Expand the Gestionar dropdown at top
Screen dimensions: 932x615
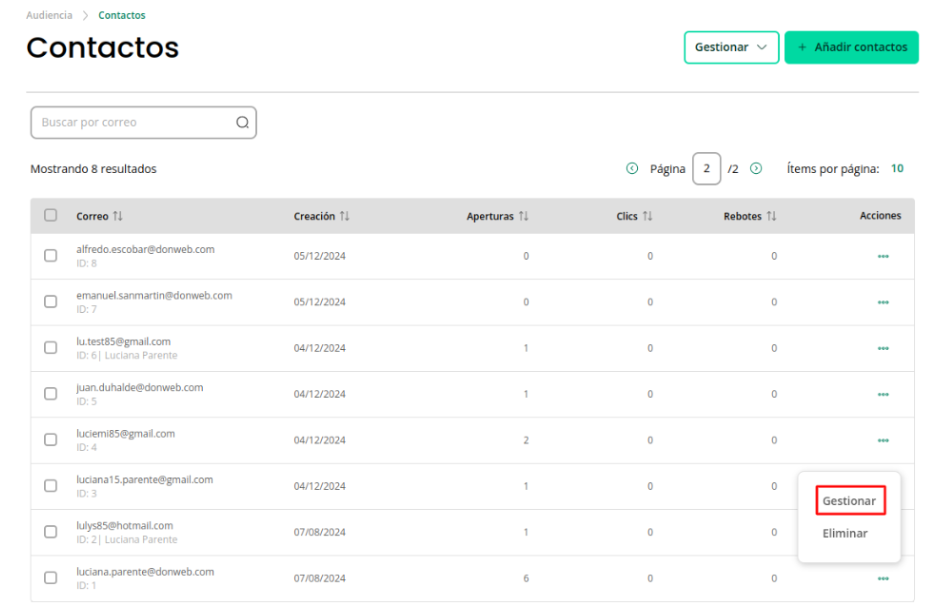click(x=731, y=48)
